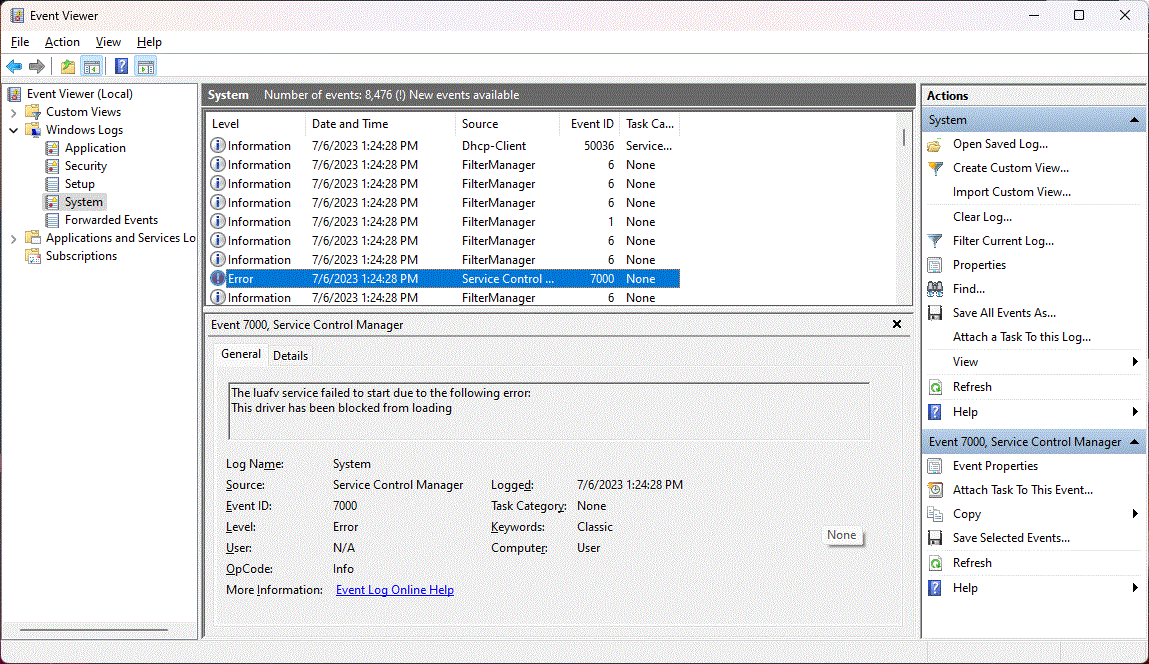Image resolution: width=1149 pixels, height=664 pixels.
Task: Click Attach a Task To this Log...
Action: (x=1021, y=337)
